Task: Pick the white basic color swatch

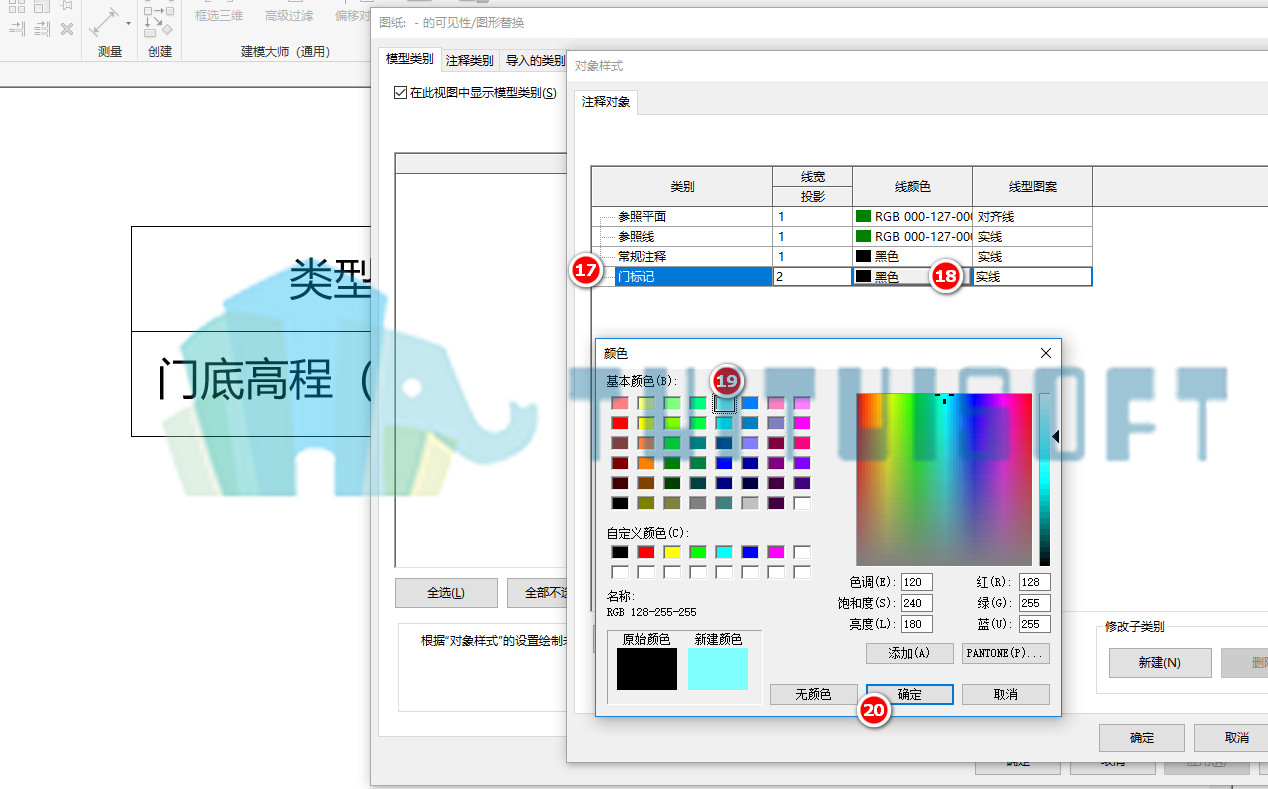Action: click(802, 503)
